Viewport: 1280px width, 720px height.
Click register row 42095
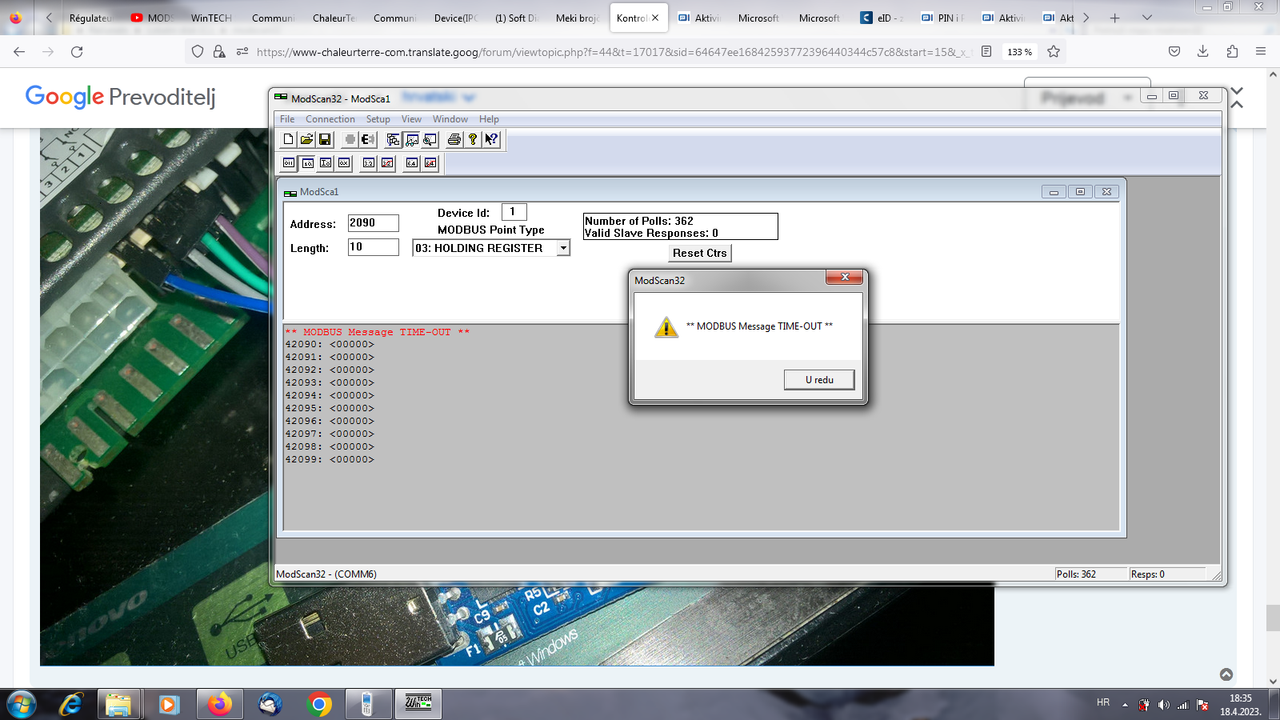pos(330,408)
